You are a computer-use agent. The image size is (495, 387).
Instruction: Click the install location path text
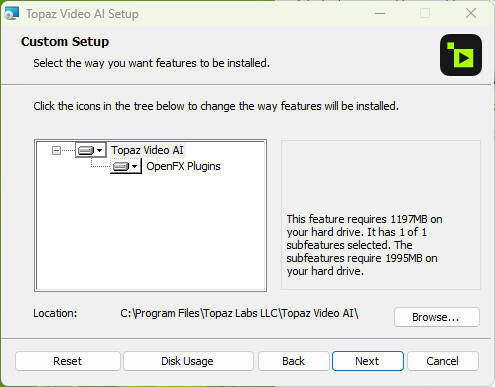click(x=239, y=313)
